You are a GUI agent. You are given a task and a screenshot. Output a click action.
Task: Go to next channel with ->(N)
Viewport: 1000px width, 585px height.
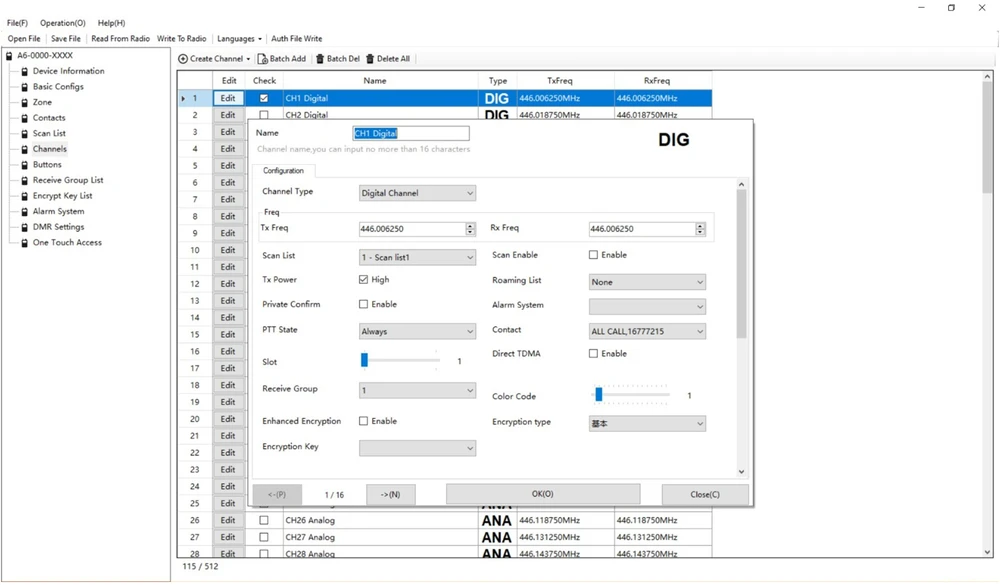pos(390,494)
